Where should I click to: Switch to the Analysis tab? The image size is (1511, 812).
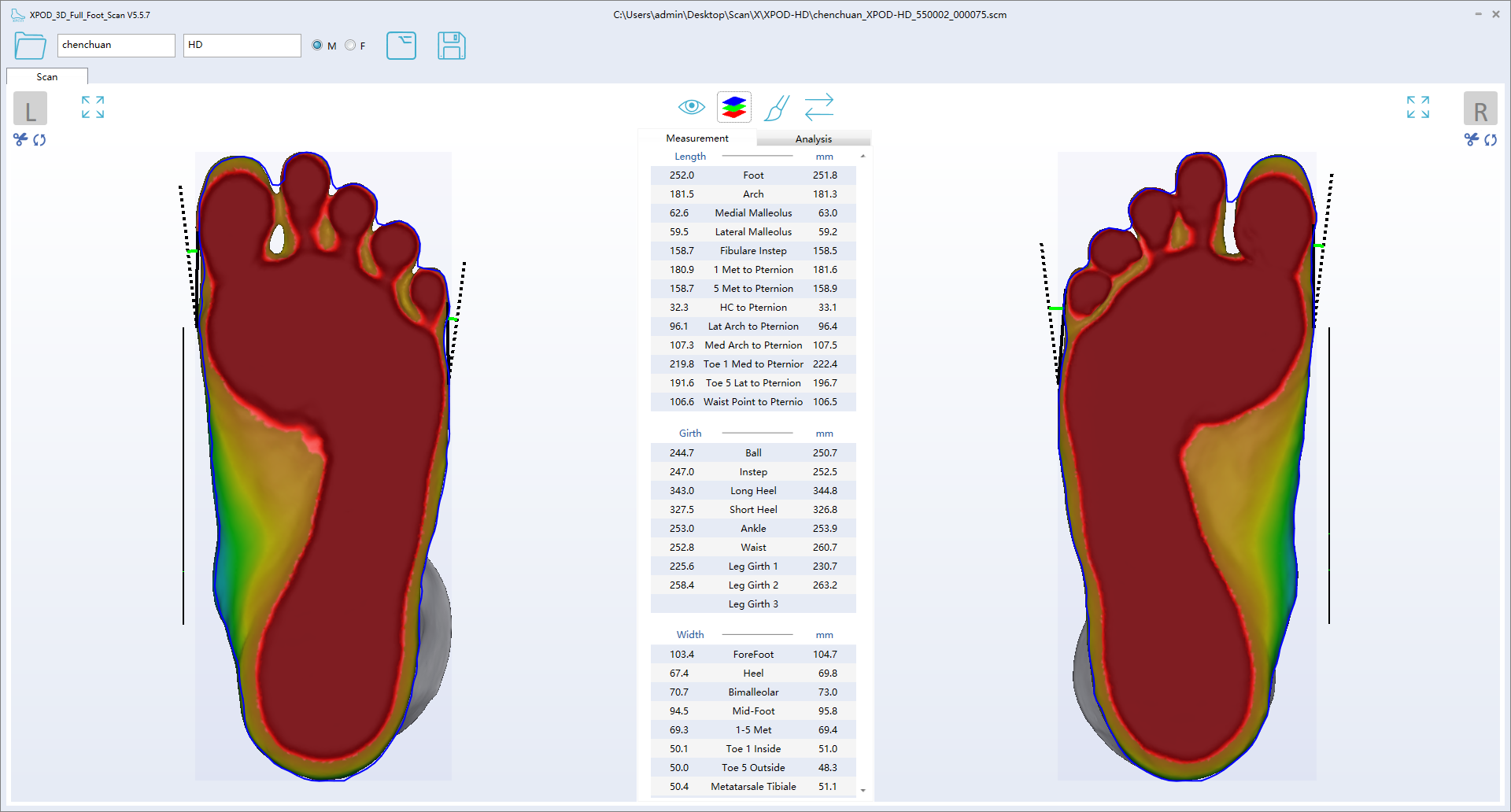[813, 138]
